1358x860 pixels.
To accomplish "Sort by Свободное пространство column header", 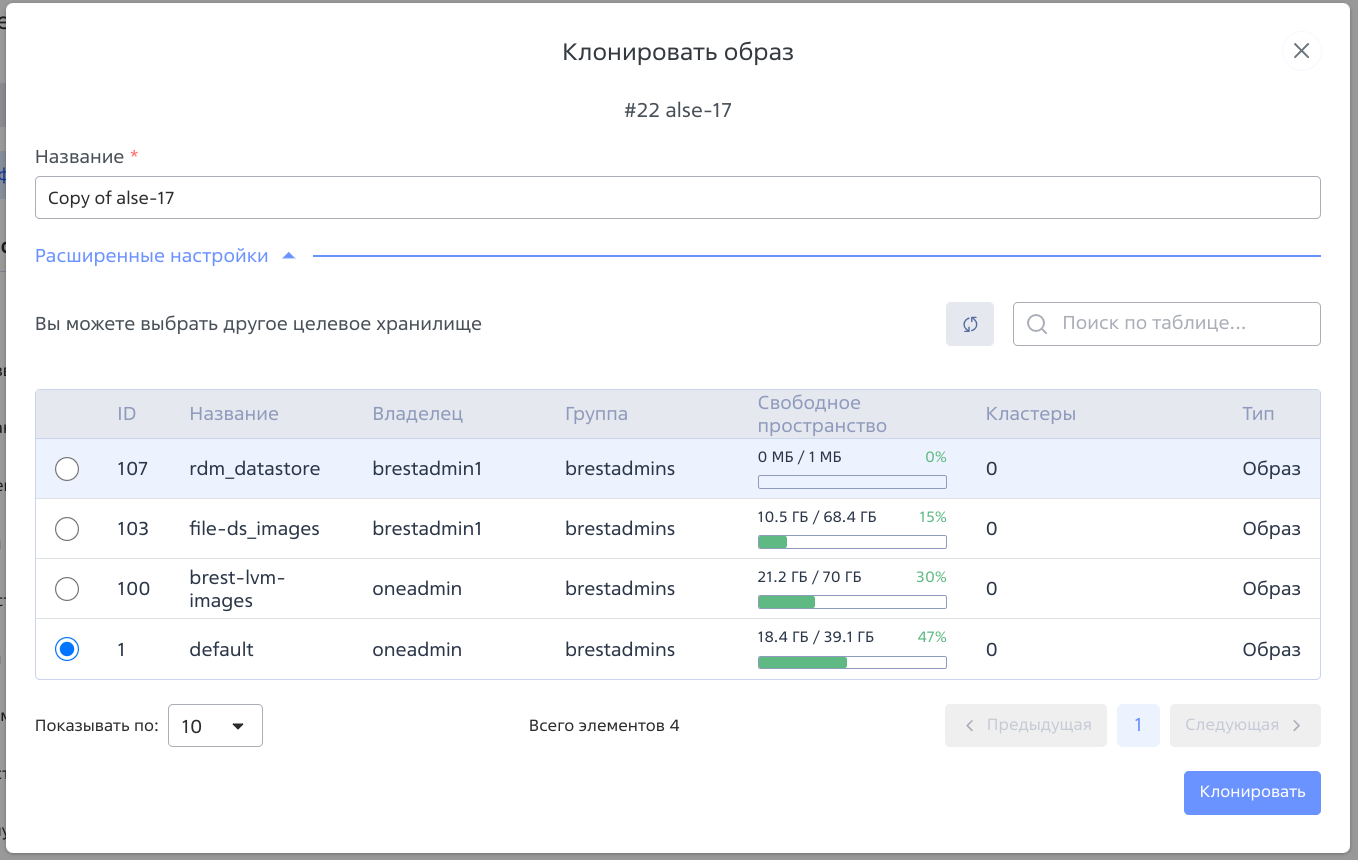I will (x=821, y=414).
